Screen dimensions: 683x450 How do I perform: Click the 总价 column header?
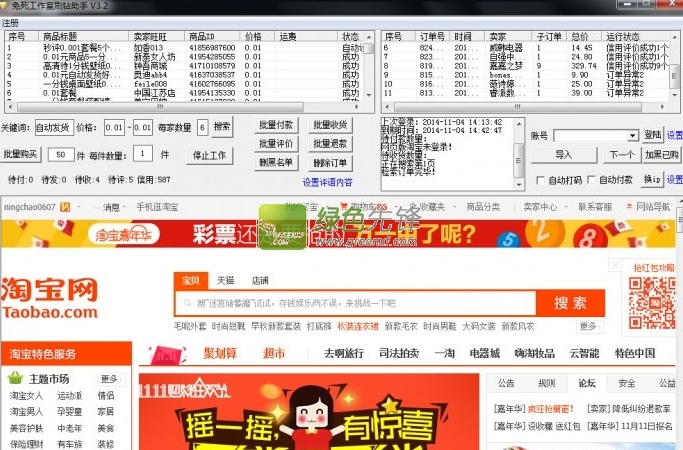(585, 37)
